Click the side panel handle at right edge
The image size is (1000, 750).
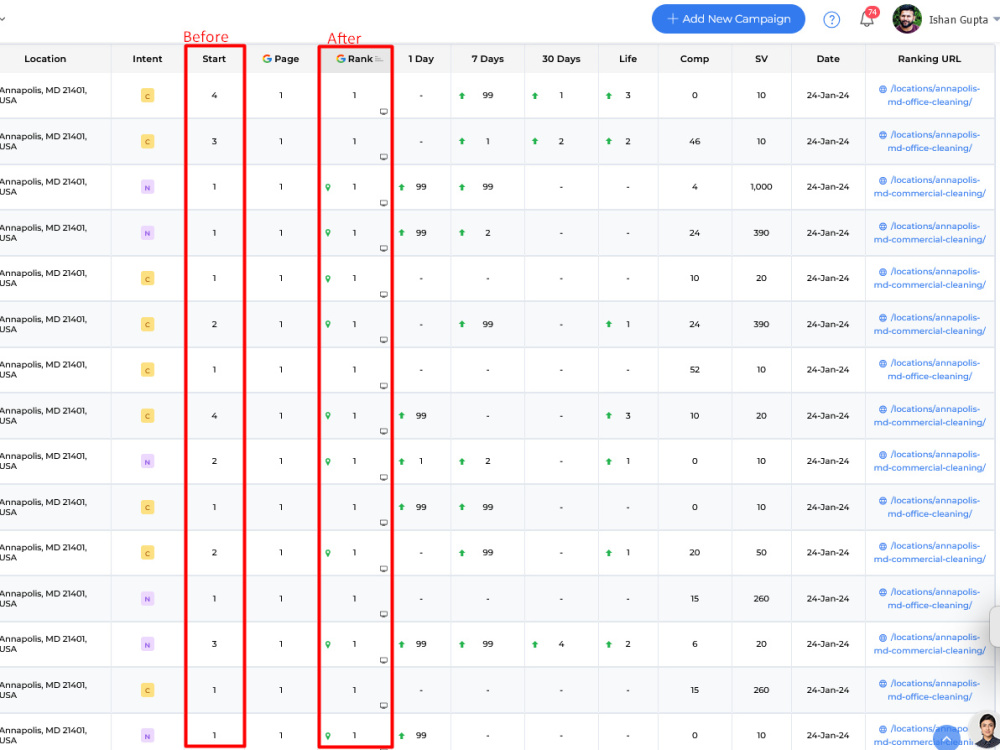click(995, 627)
